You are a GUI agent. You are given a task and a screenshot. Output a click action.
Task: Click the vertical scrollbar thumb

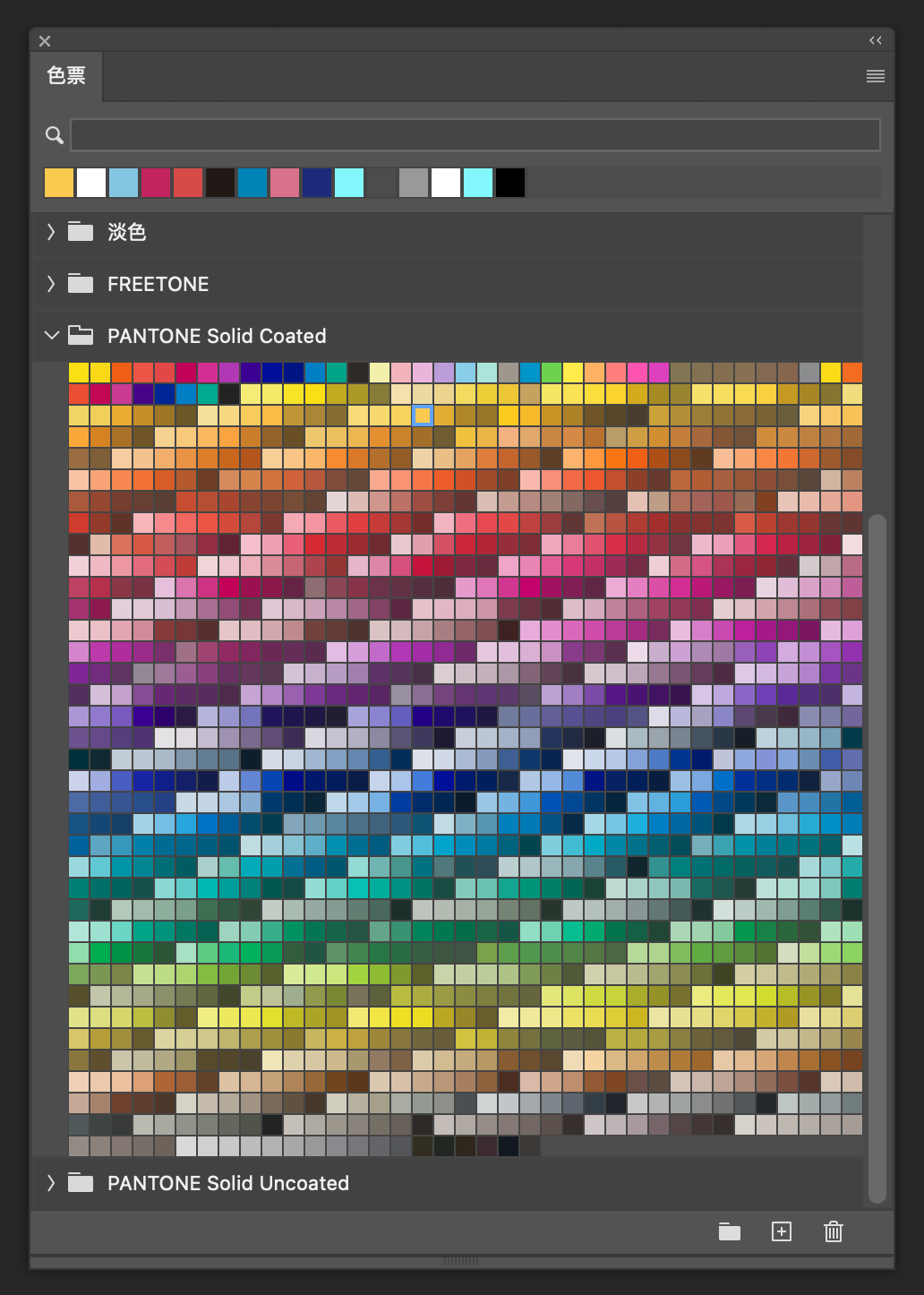(x=877, y=858)
